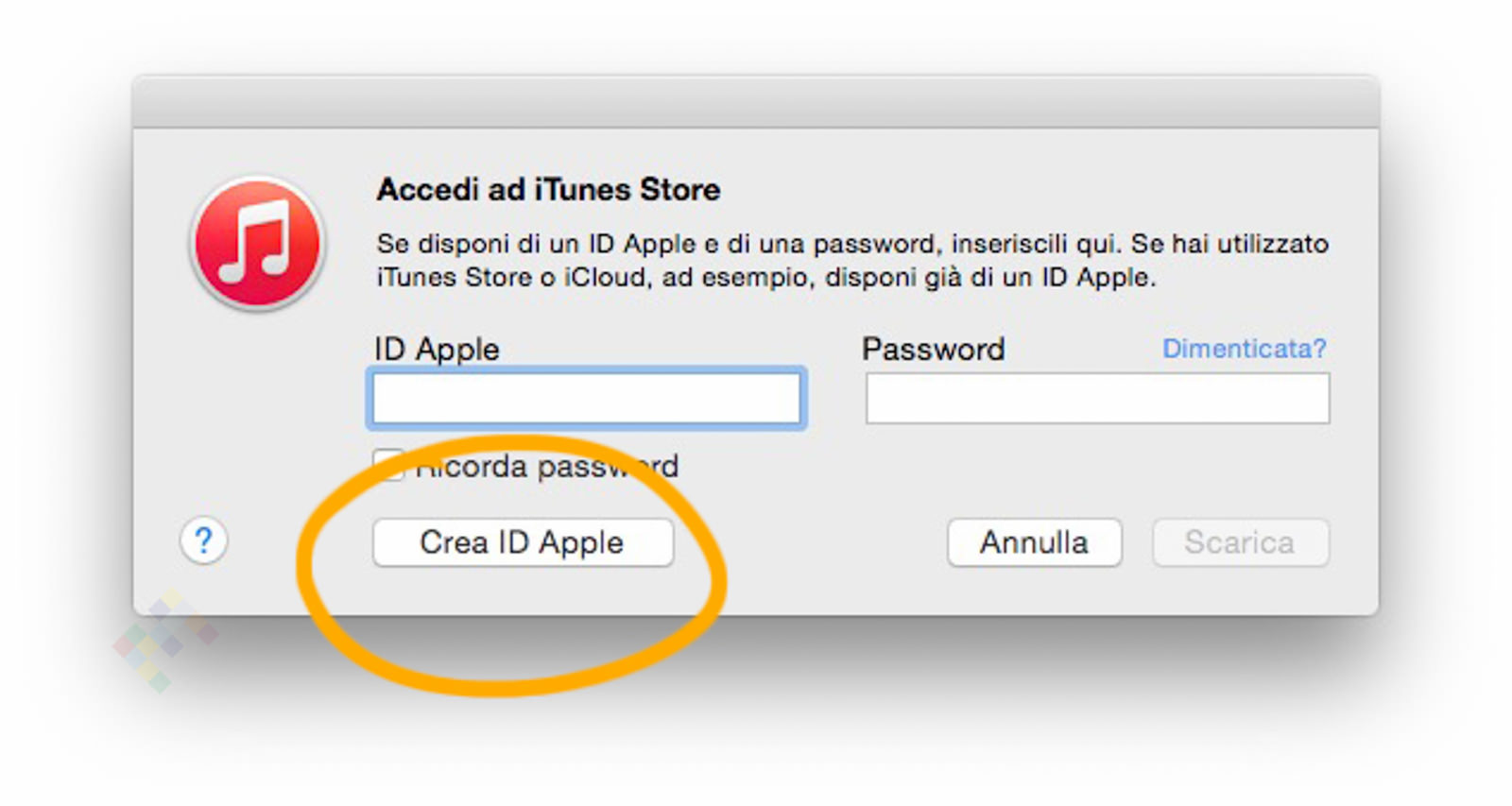Open the "Dimenticata?" forgotten password link
Screen dimensions: 1512x806
(1244, 349)
